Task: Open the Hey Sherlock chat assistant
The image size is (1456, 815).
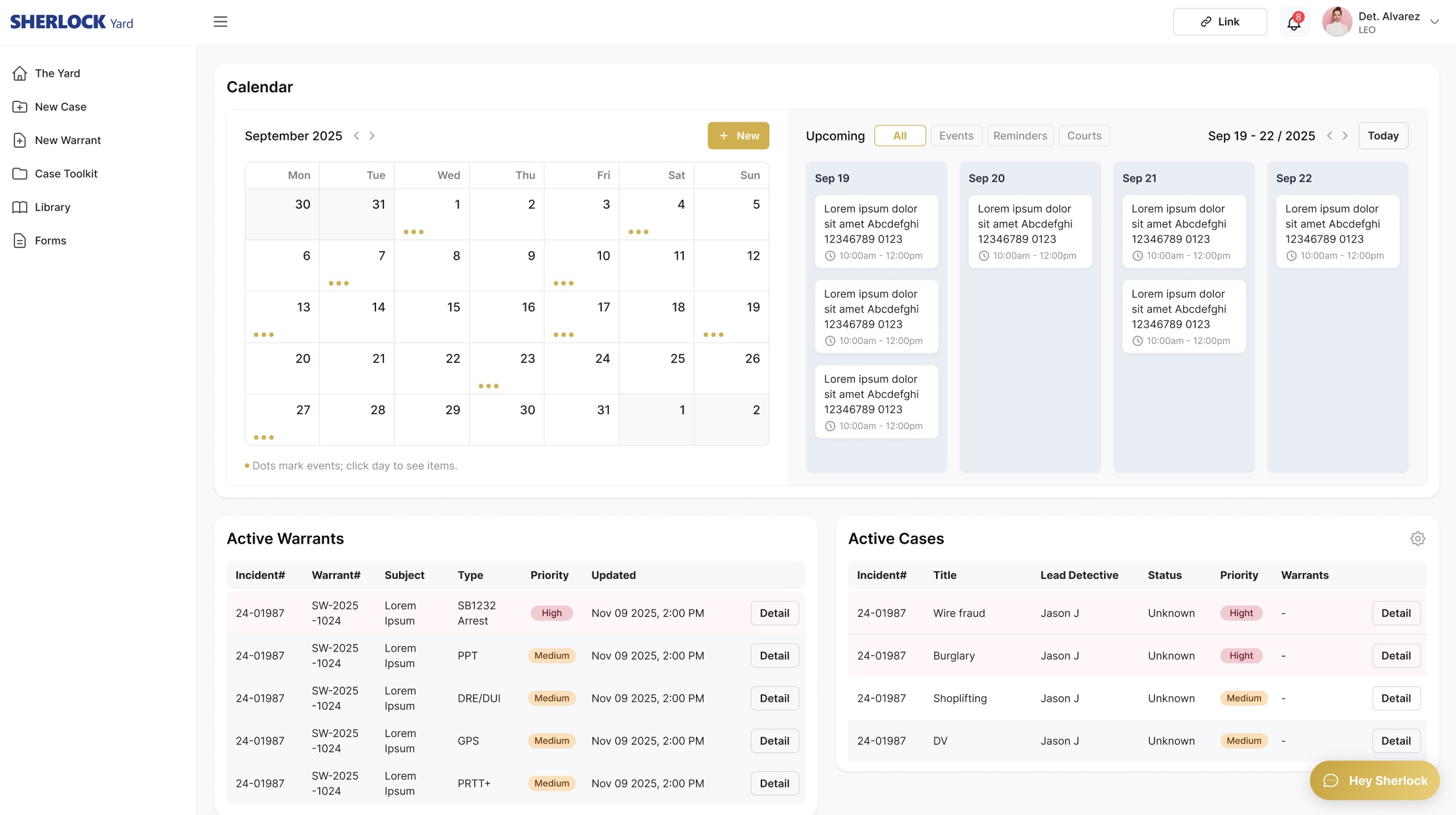Action: click(1374, 780)
